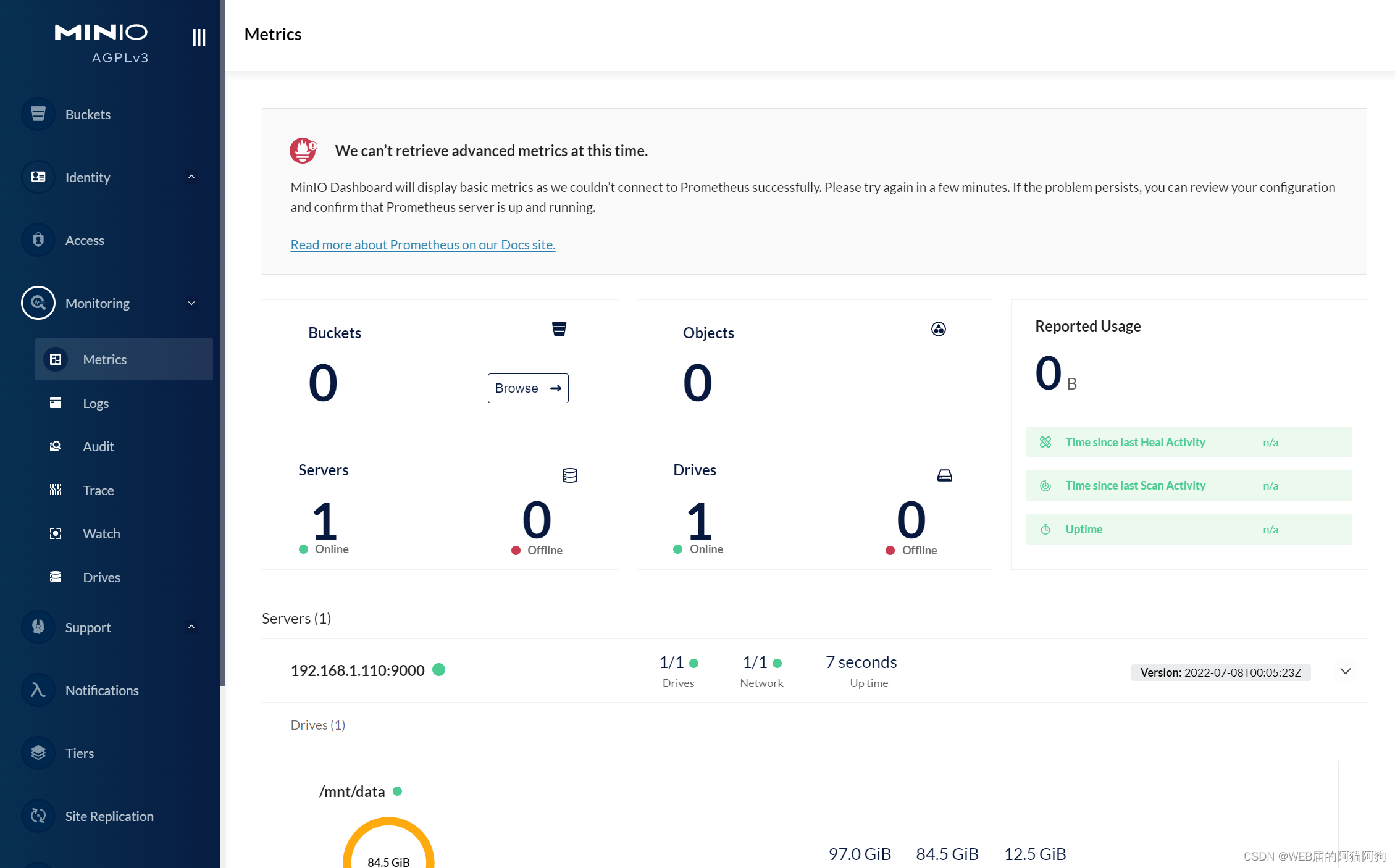Click the Uptime clock icon

1045,529
